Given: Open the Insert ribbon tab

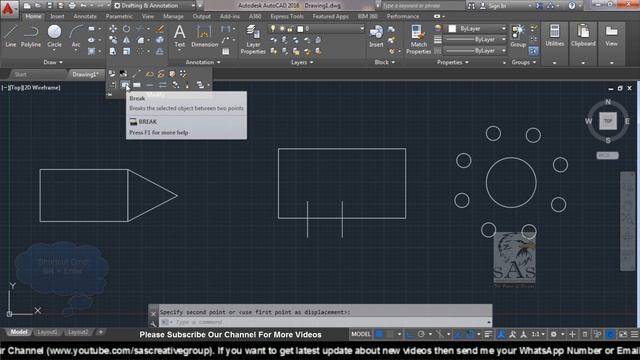Looking at the screenshot, I should click(x=57, y=16).
